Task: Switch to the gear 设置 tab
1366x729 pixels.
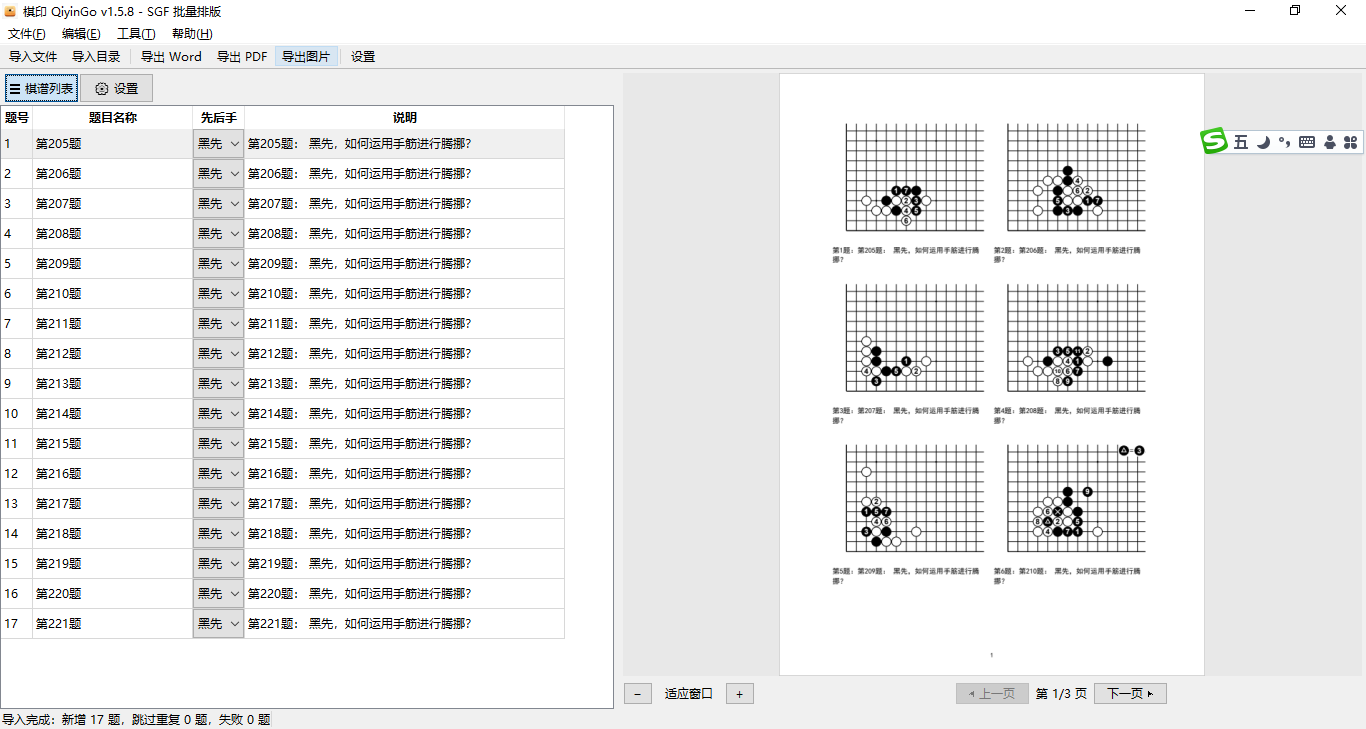Action: 116,88
